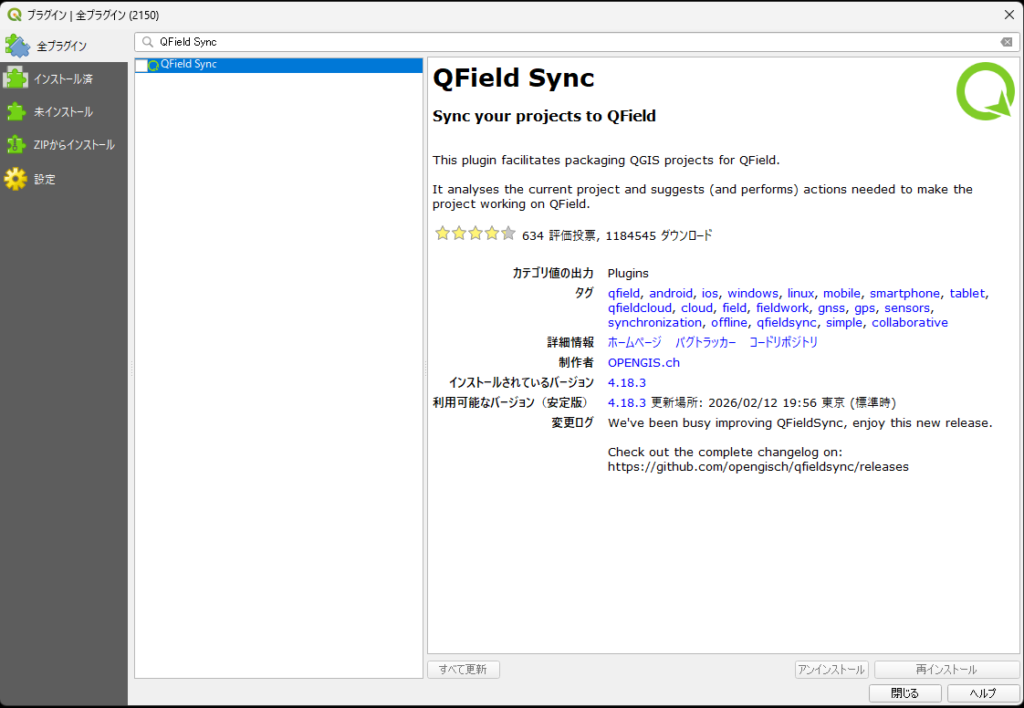
Task: Click the All Plugins puzzle icon in sidebar
Action: (x=17, y=45)
